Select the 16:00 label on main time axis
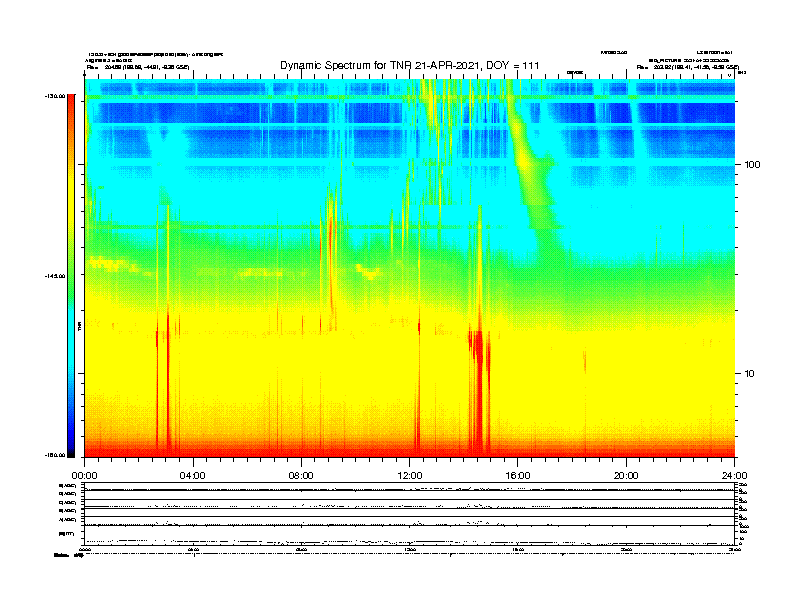 pyautogui.click(x=518, y=476)
